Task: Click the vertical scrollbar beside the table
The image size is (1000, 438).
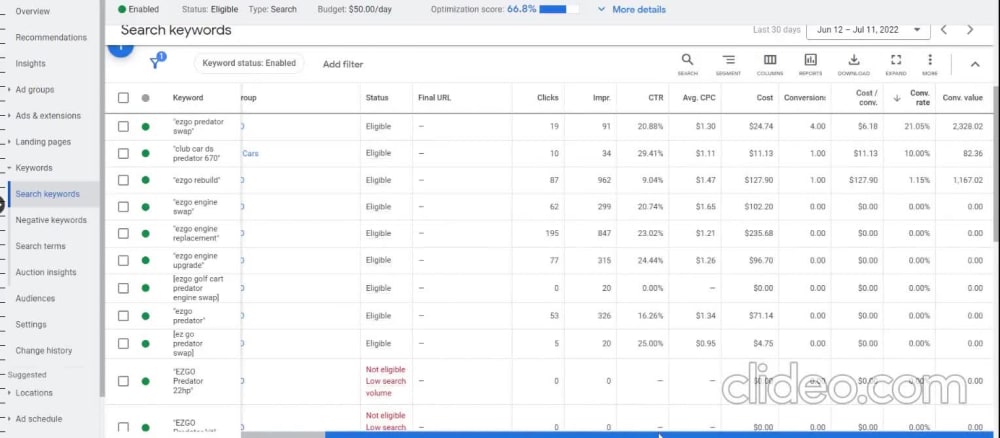Action: 996,163
